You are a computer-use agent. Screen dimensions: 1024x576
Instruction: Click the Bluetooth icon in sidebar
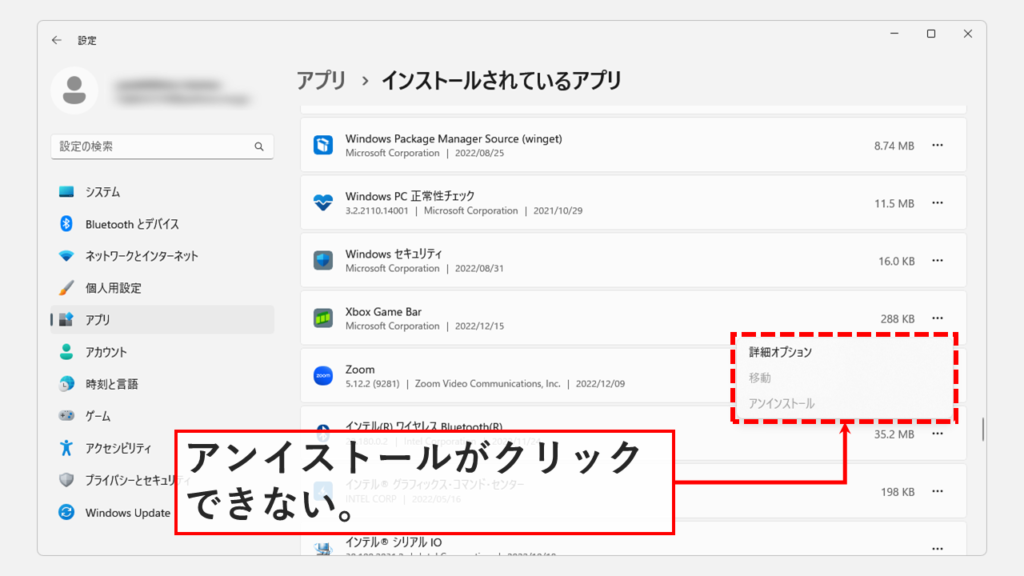pyautogui.click(x=66, y=224)
